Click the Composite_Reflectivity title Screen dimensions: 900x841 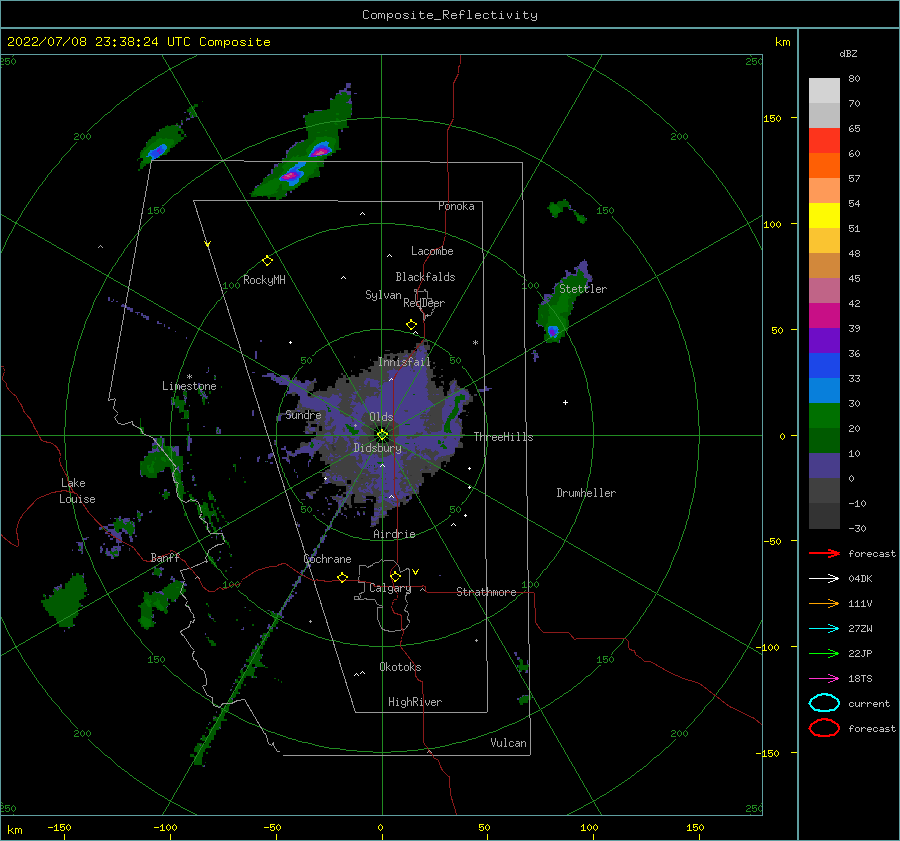[450, 15]
